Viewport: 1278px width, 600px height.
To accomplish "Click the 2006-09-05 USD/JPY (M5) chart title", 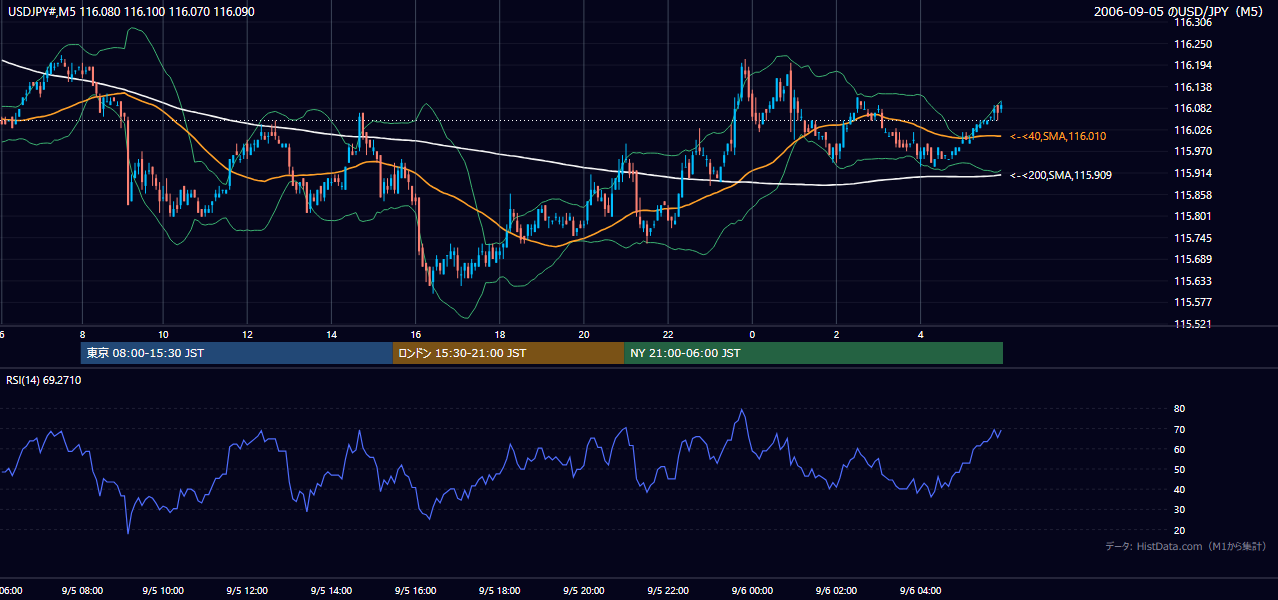I will tap(1180, 11).
